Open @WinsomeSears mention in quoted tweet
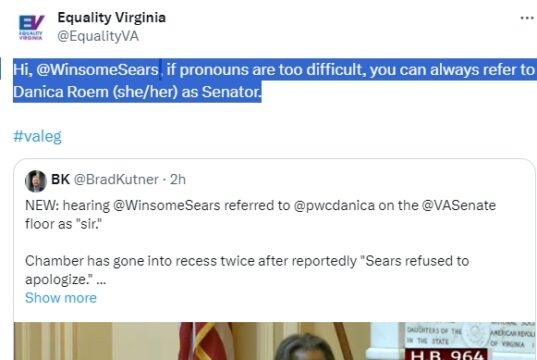Image resolution: width=537 pixels, height=360 pixels. click(x=166, y=206)
